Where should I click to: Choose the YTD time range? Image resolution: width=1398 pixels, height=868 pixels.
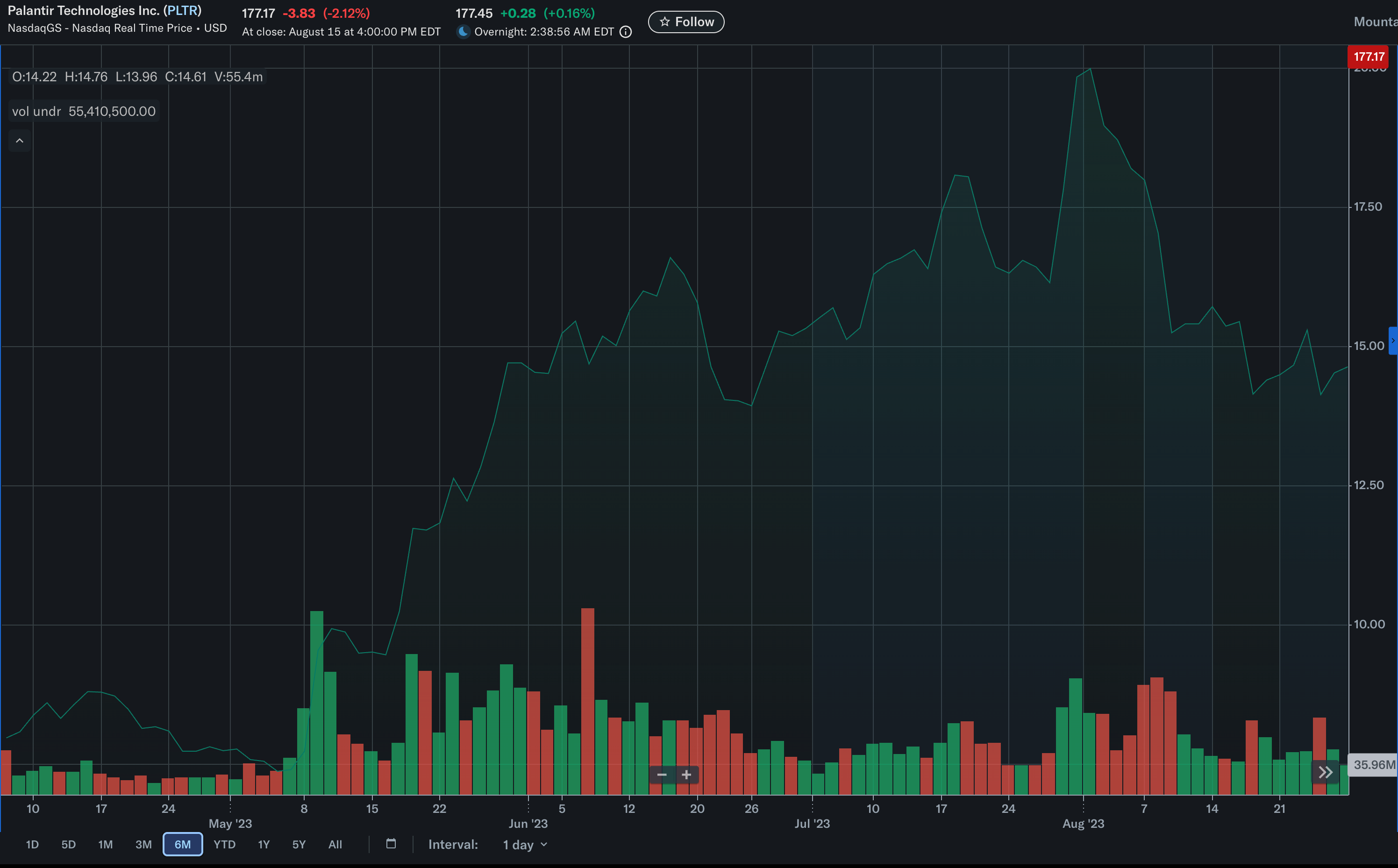pos(224,845)
